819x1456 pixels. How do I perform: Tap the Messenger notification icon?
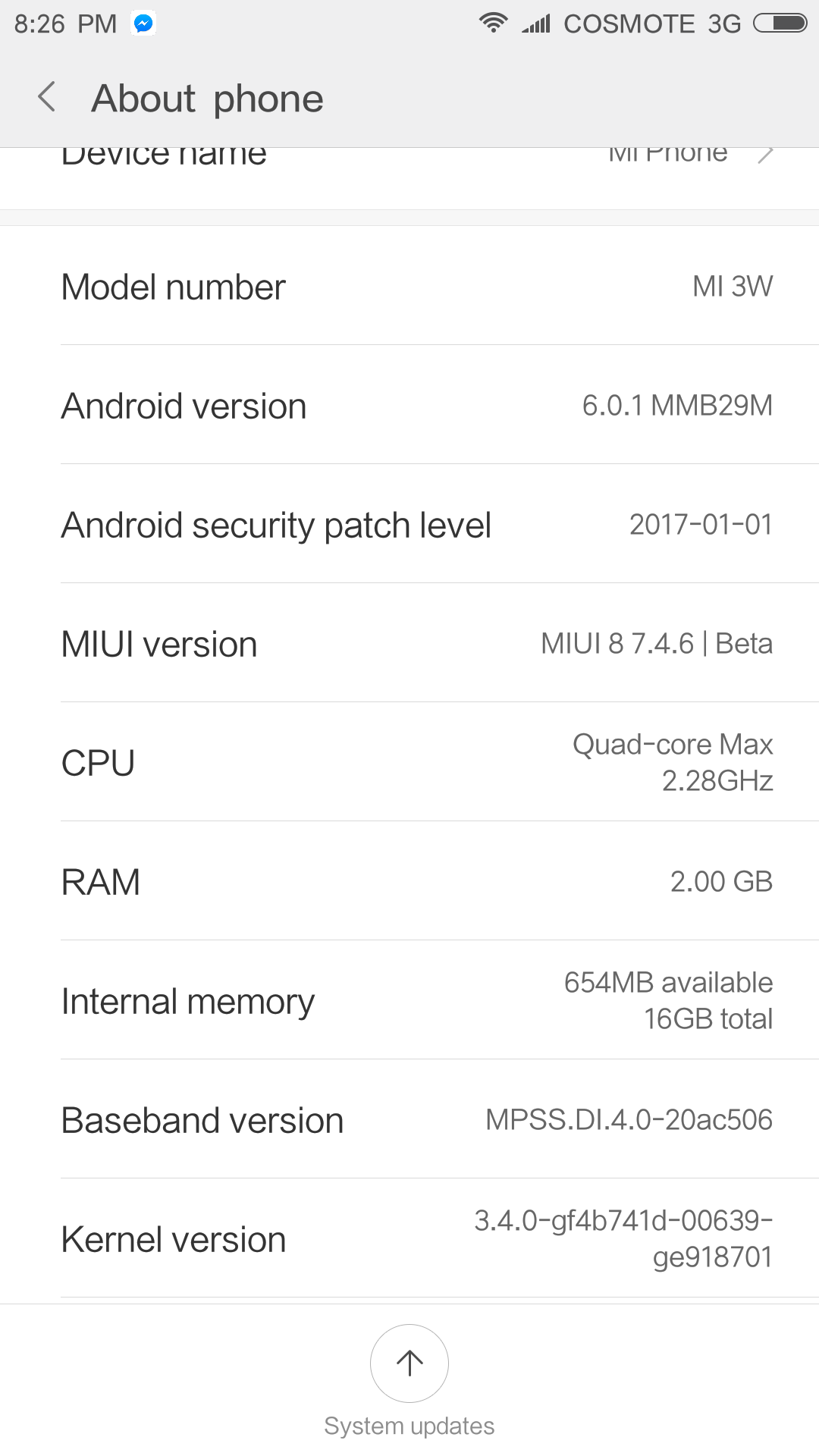tap(143, 24)
